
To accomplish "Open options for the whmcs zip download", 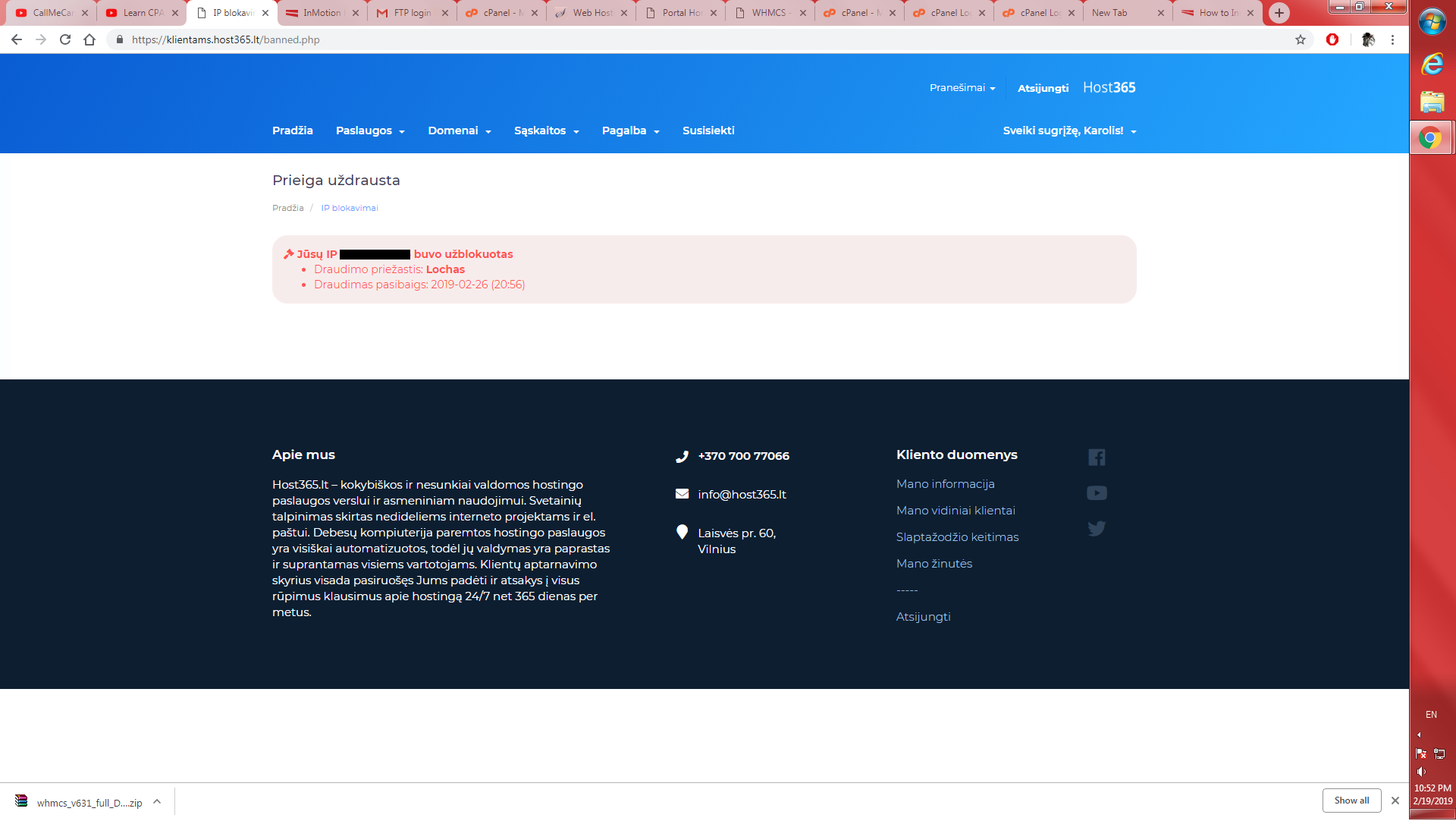I will (157, 801).
